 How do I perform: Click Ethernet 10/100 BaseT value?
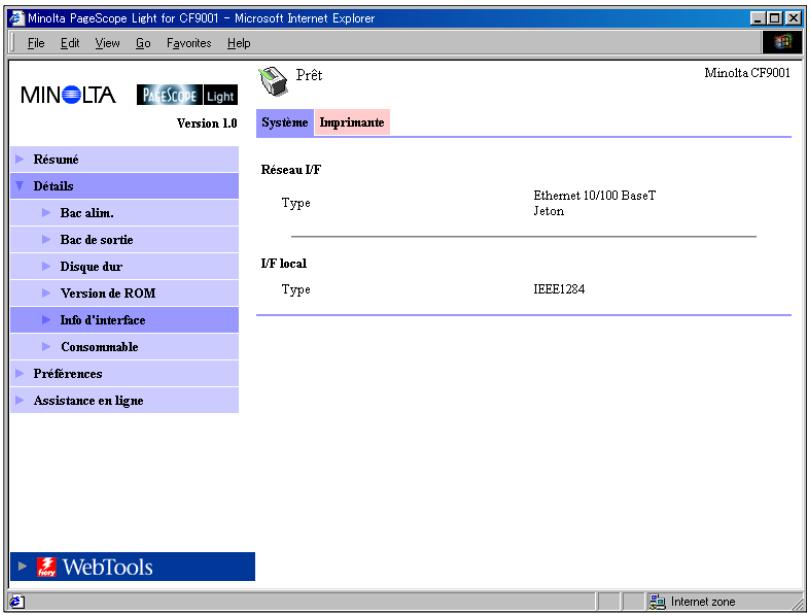(595, 195)
